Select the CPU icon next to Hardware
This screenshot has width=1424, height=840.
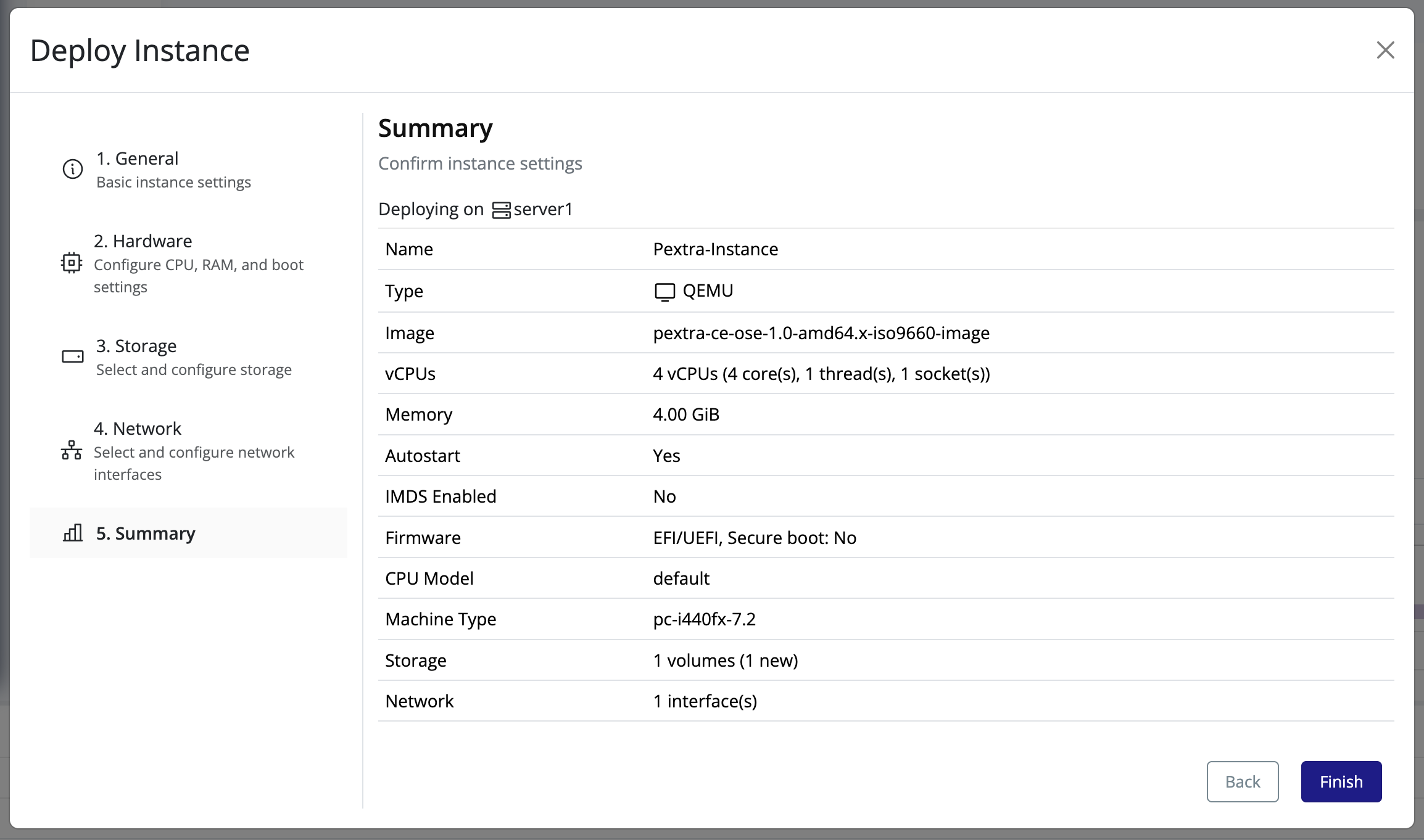[72, 263]
